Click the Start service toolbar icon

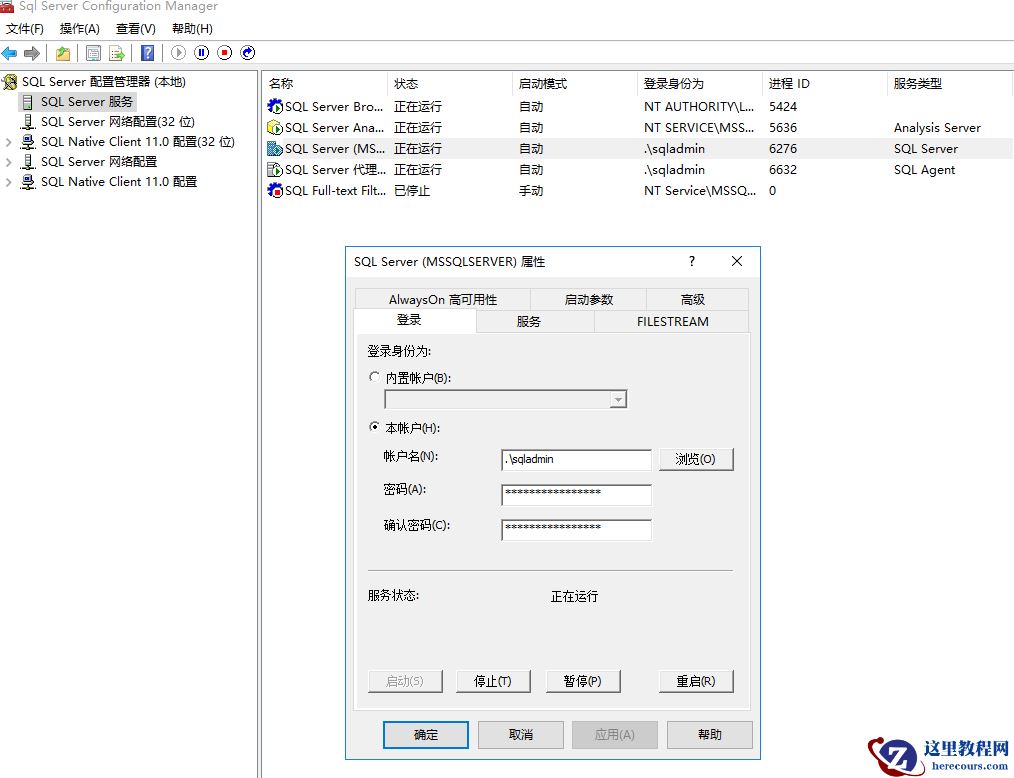pos(177,53)
